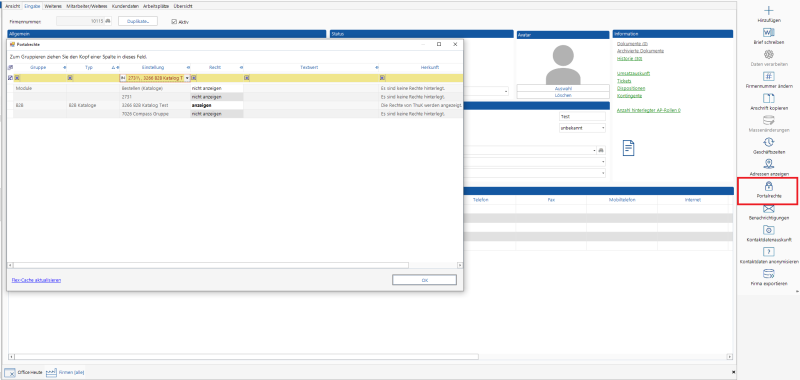The width and height of the screenshot is (800, 380).
Task: Click the blue document icon under Information
Action: 629,148
